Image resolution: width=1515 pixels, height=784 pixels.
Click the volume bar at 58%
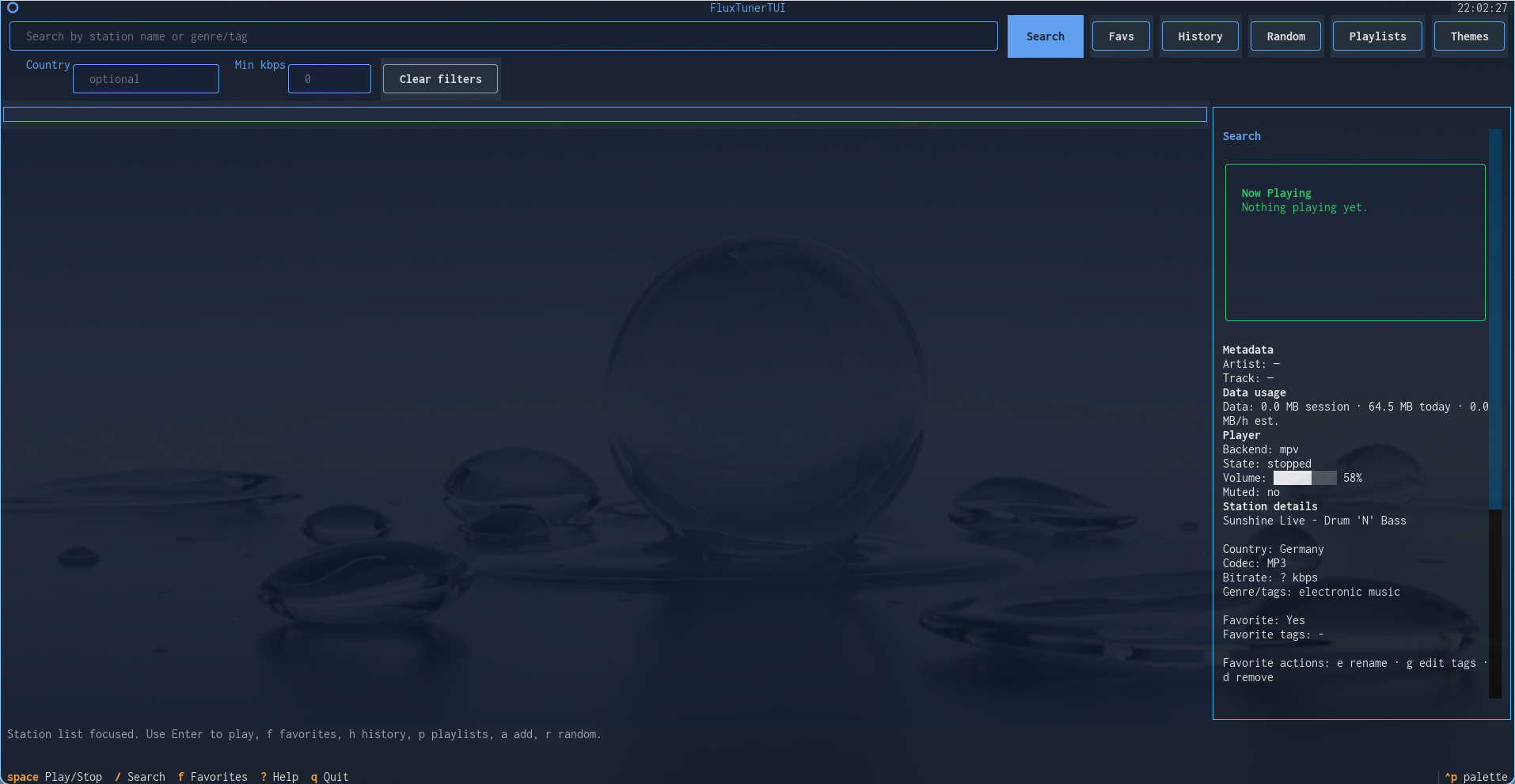click(x=1304, y=478)
